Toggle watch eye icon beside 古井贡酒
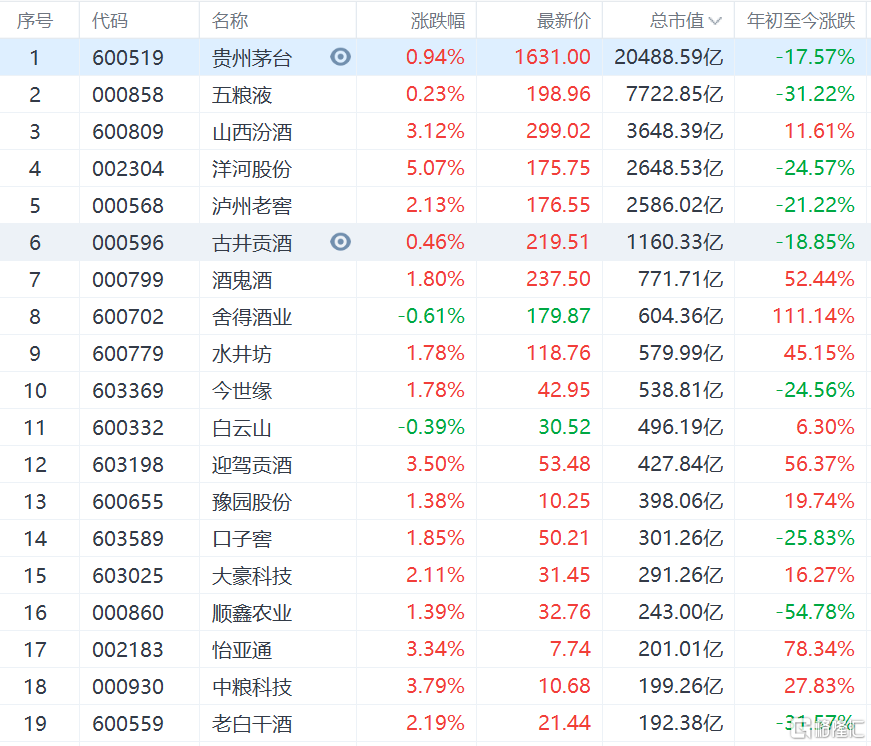 pyautogui.click(x=340, y=242)
